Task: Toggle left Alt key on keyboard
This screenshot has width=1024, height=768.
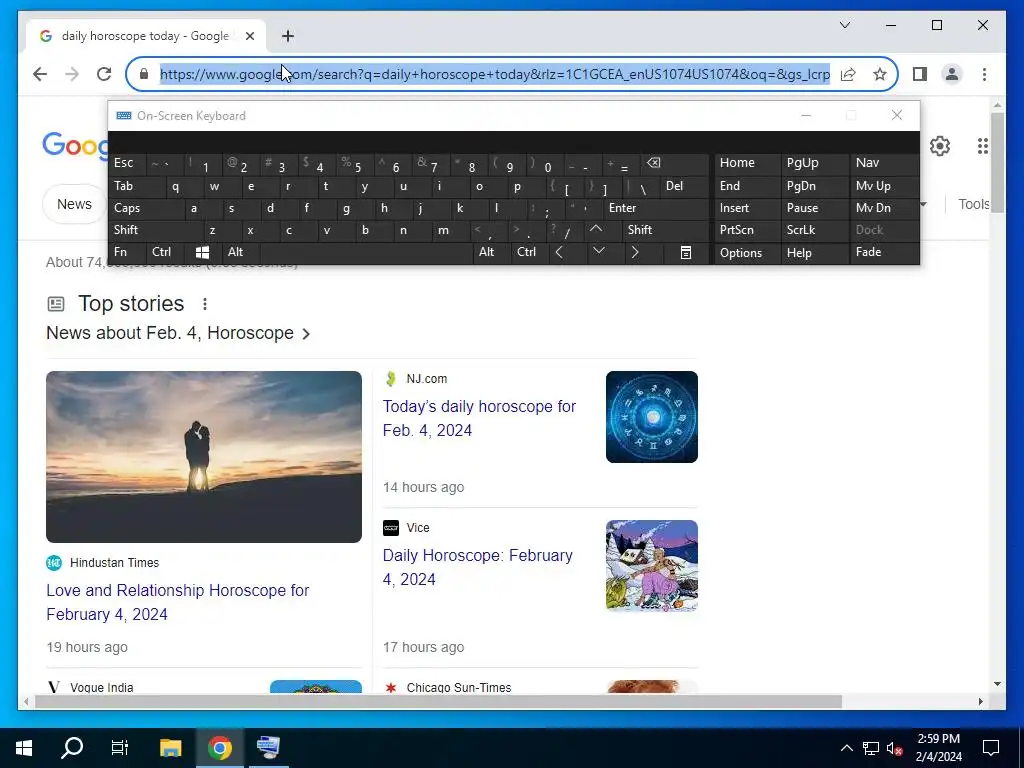Action: (x=240, y=253)
